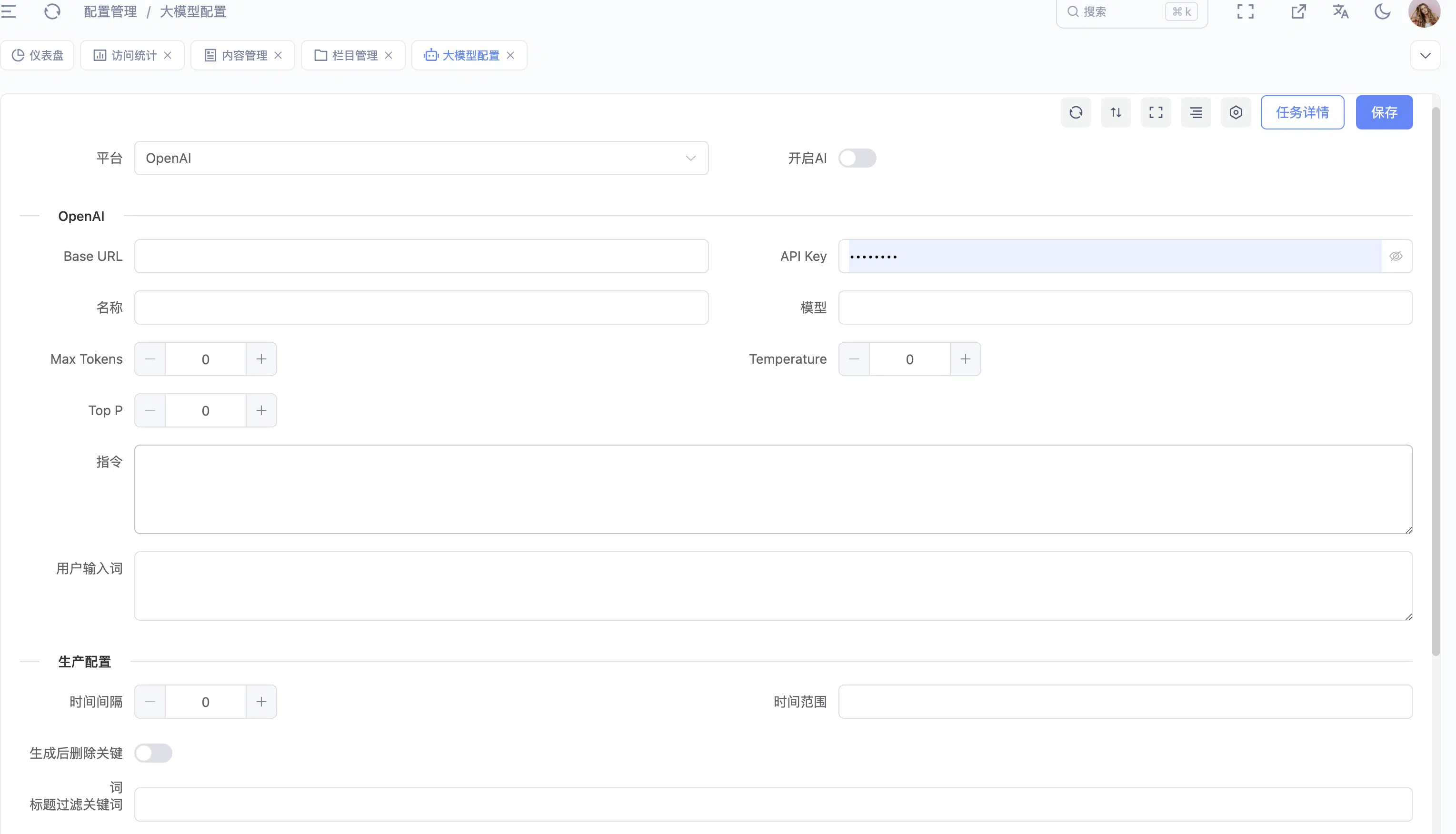Open the external link icon in header
Viewport: 1456px width, 834px height.
[x=1298, y=11]
